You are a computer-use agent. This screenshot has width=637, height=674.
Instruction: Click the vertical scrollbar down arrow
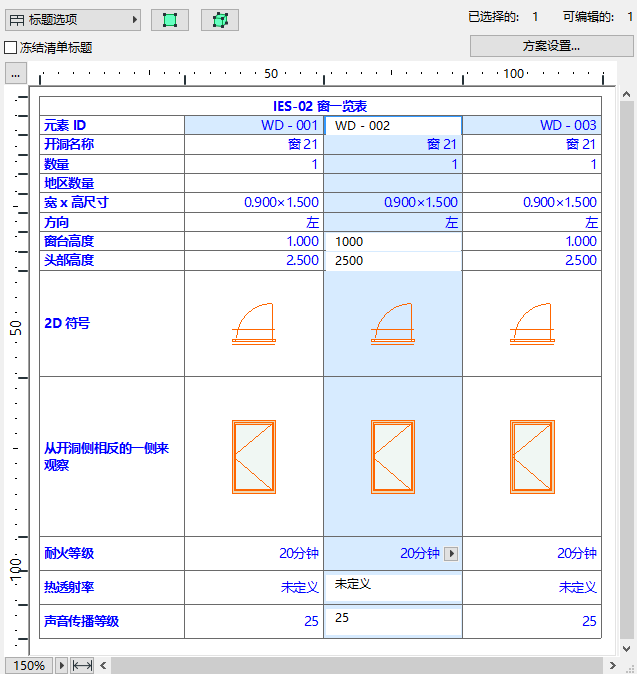click(627, 649)
